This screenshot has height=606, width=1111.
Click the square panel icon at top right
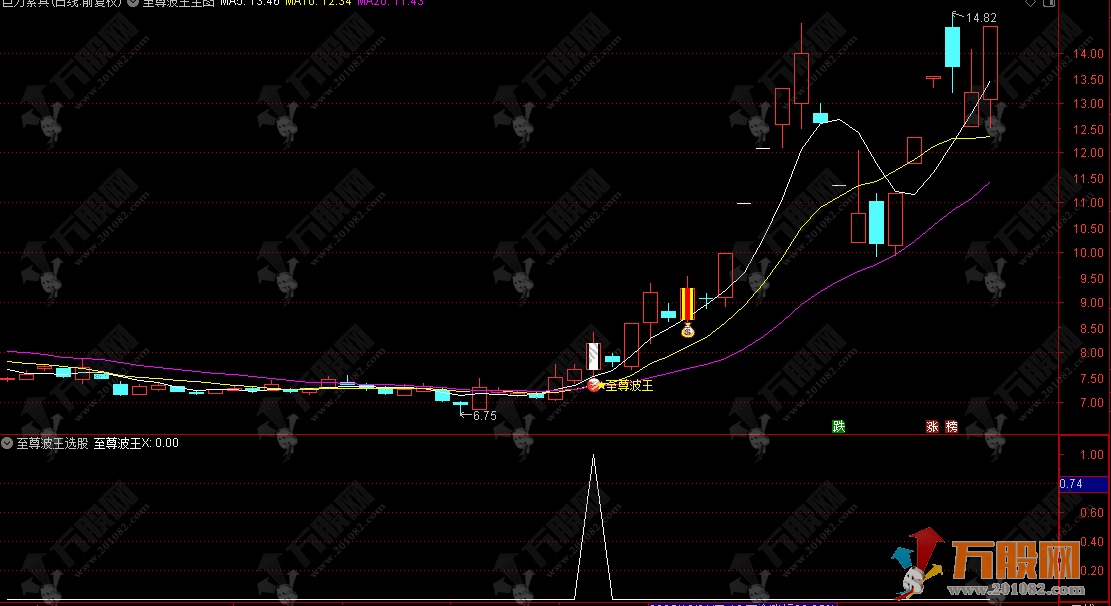tap(1049, 3)
